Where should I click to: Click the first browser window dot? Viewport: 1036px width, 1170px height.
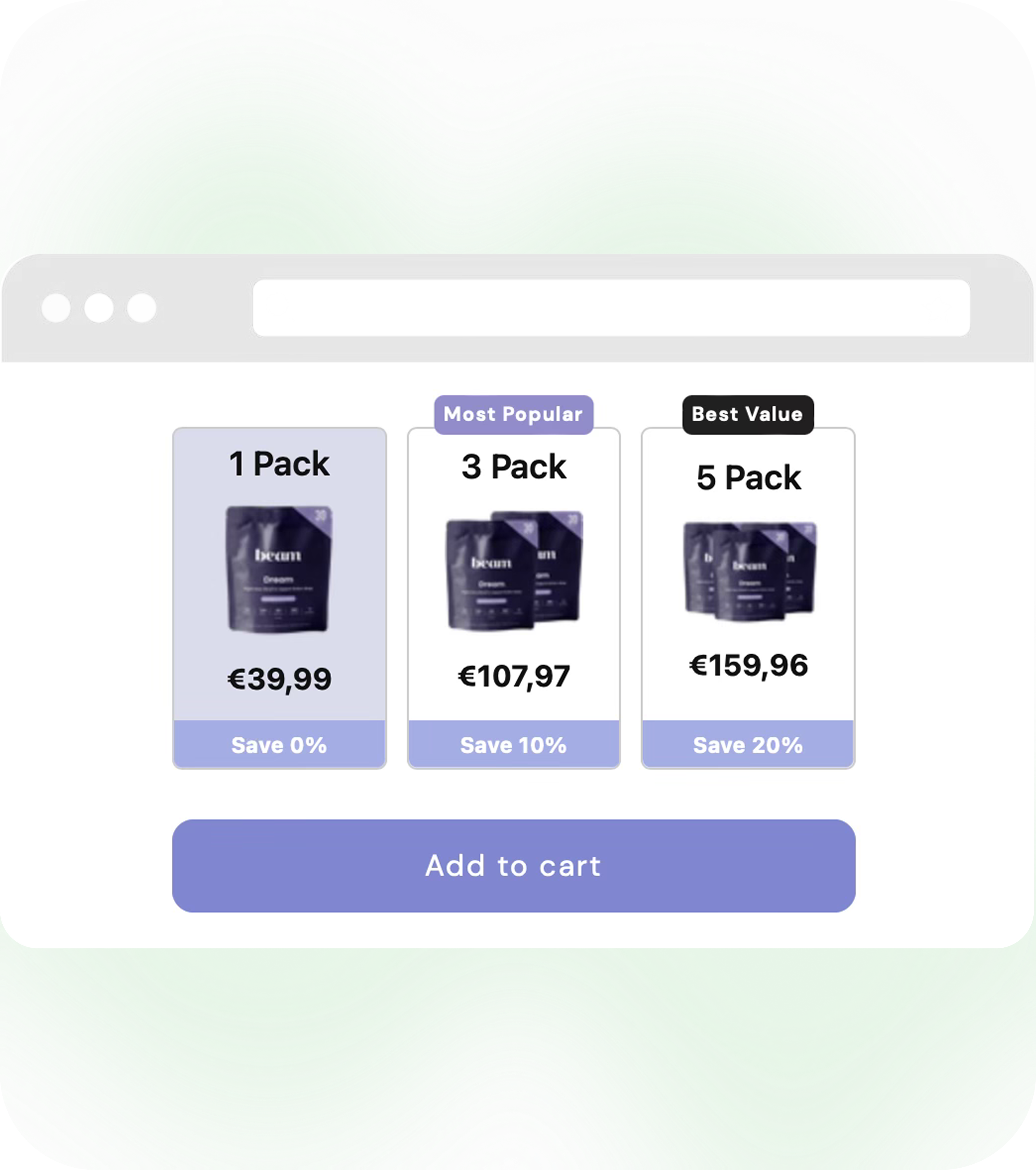pyautogui.click(x=56, y=308)
